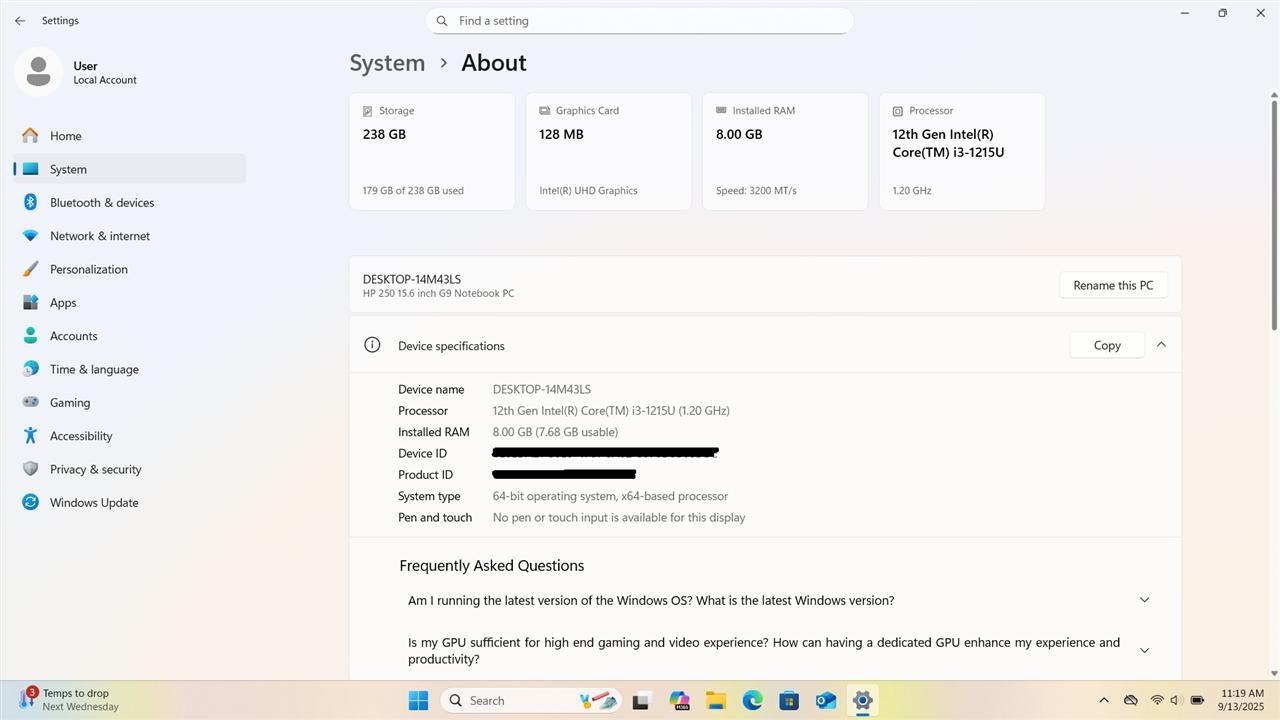Click the DESKTOP-14M43LS heading above HP 250
Image resolution: width=1280 pixels, height=720 pixels.
(412, 279)
